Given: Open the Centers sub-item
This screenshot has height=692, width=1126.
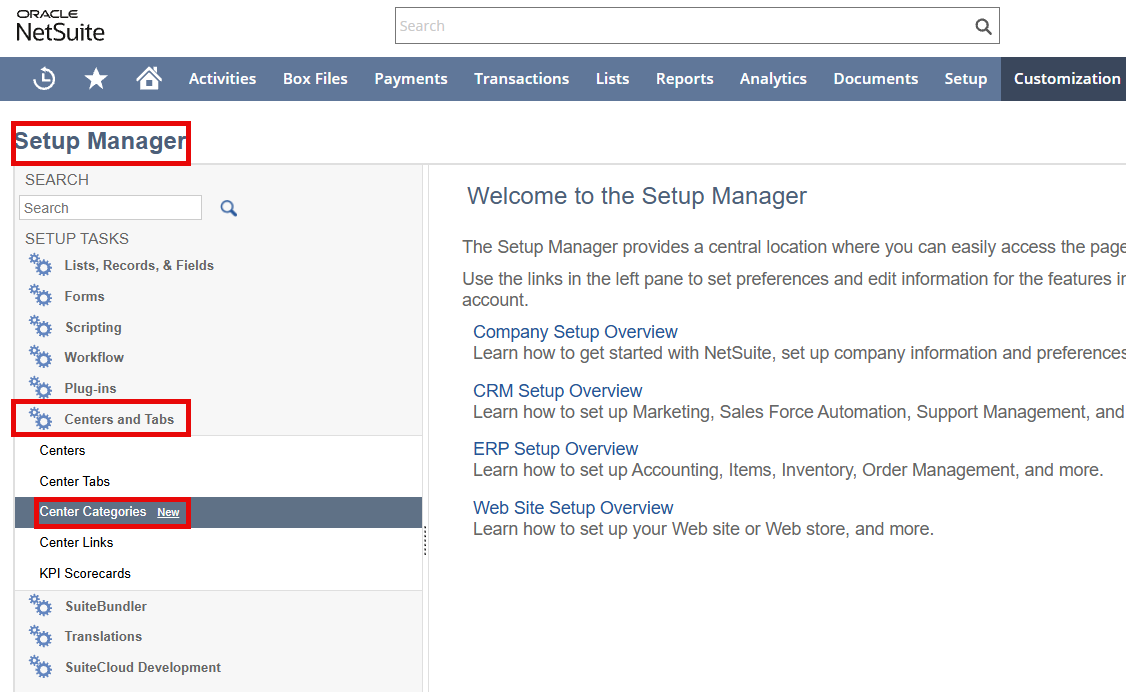Looking at the screenshot, I should (62, 450).
